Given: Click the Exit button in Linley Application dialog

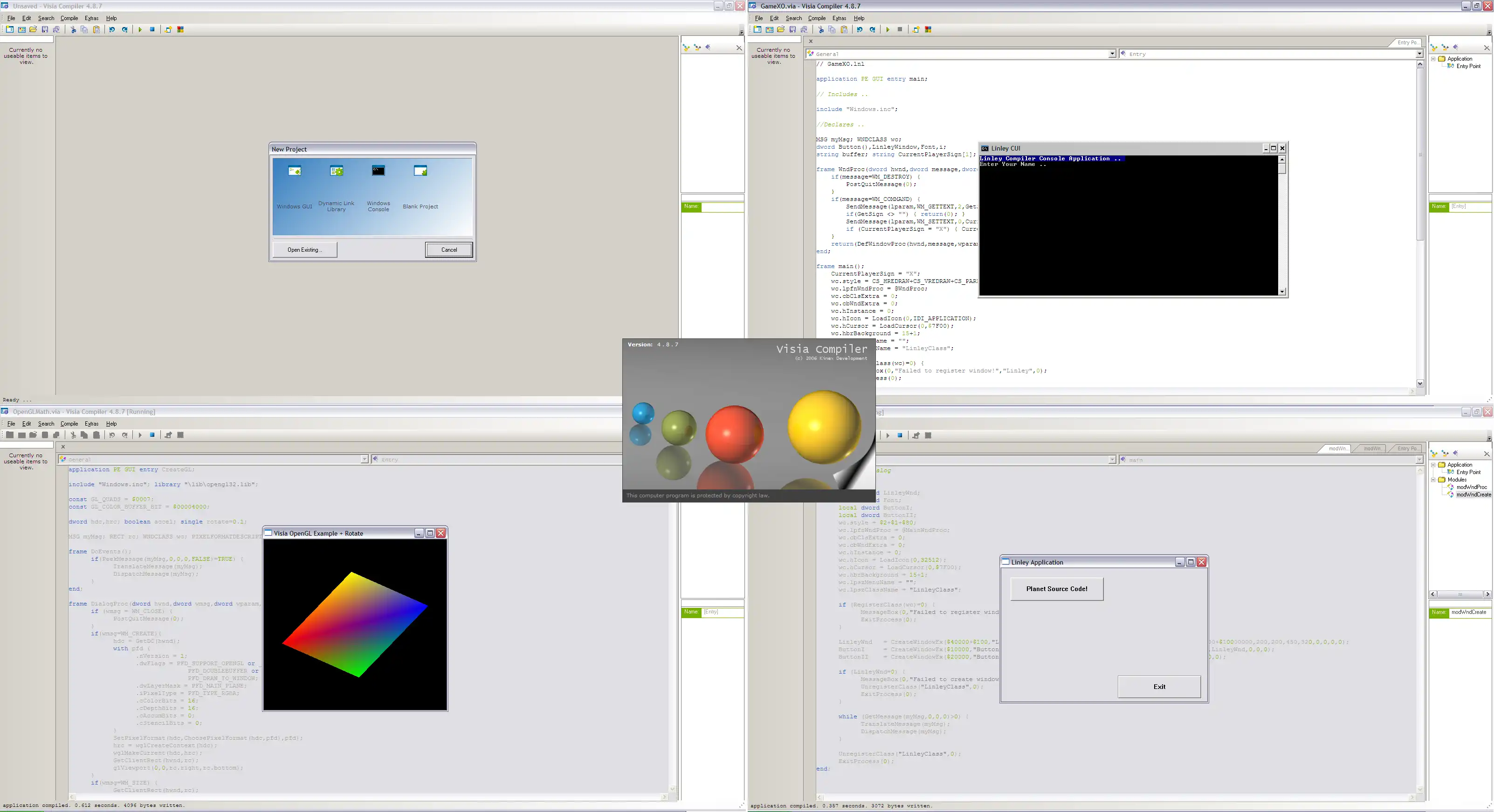Looking at the screenshot, I should click(1159, 687).
